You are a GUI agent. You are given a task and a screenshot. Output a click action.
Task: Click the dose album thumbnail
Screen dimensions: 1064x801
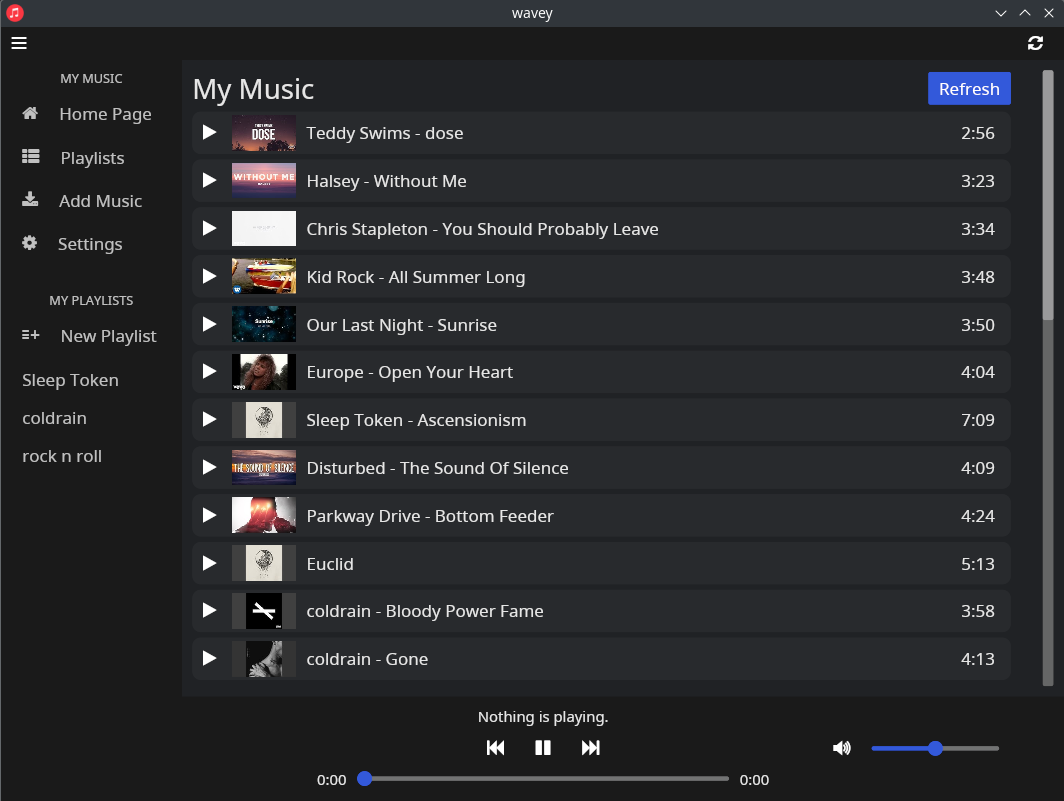[264, 132]
